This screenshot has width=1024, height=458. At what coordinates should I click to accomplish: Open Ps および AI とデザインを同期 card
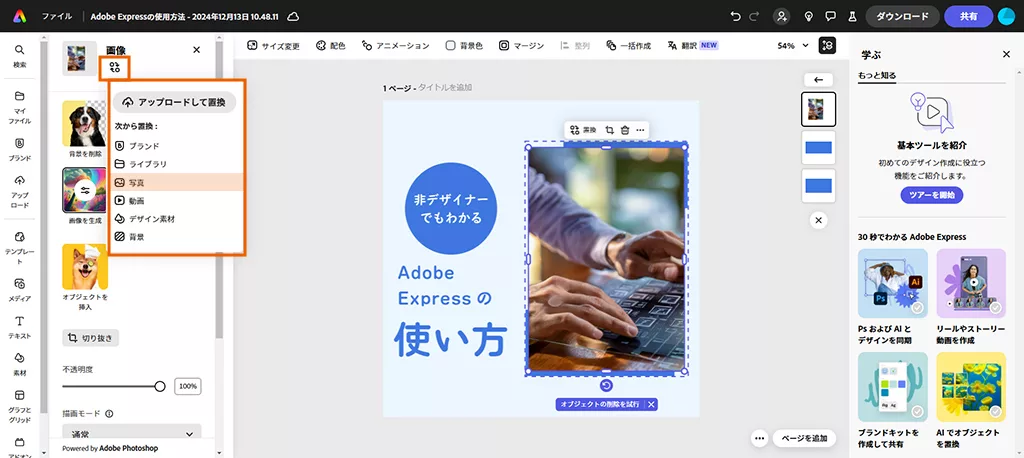tap(893, 297)
